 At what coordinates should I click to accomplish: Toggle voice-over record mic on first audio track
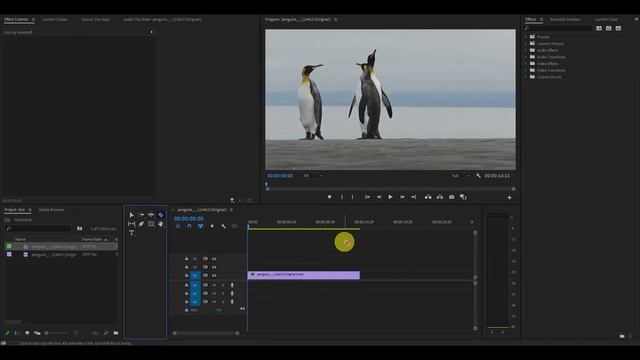pos(232,285)
